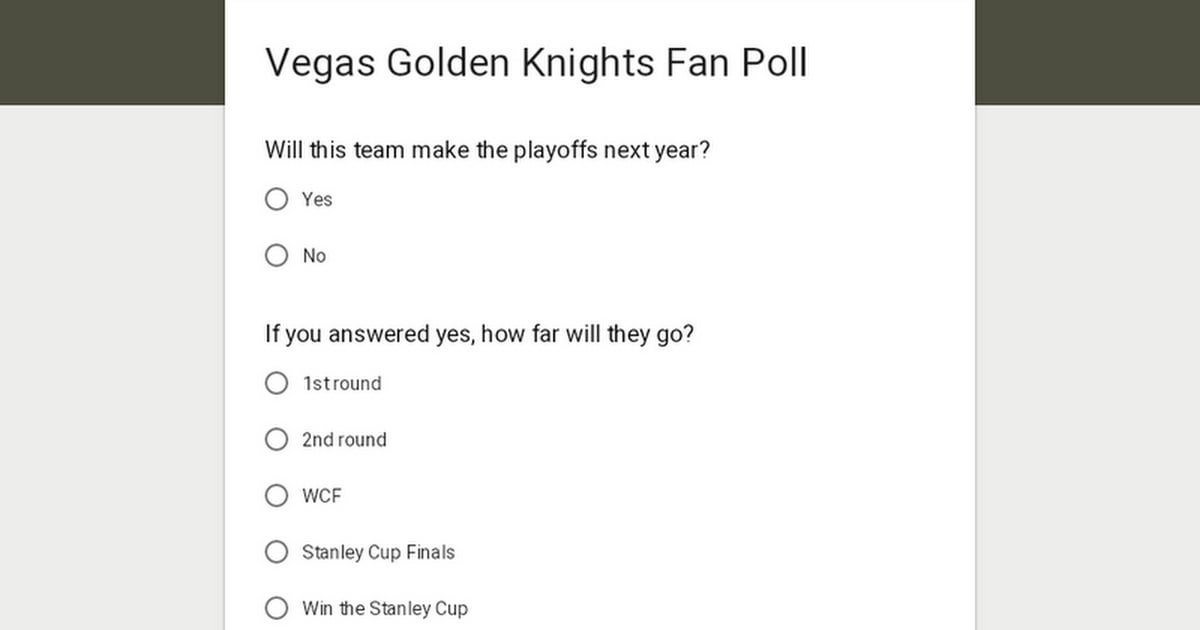1200x630 pixels.
Task: Click the dark header banner right of form
Action: coord(1088,50)
